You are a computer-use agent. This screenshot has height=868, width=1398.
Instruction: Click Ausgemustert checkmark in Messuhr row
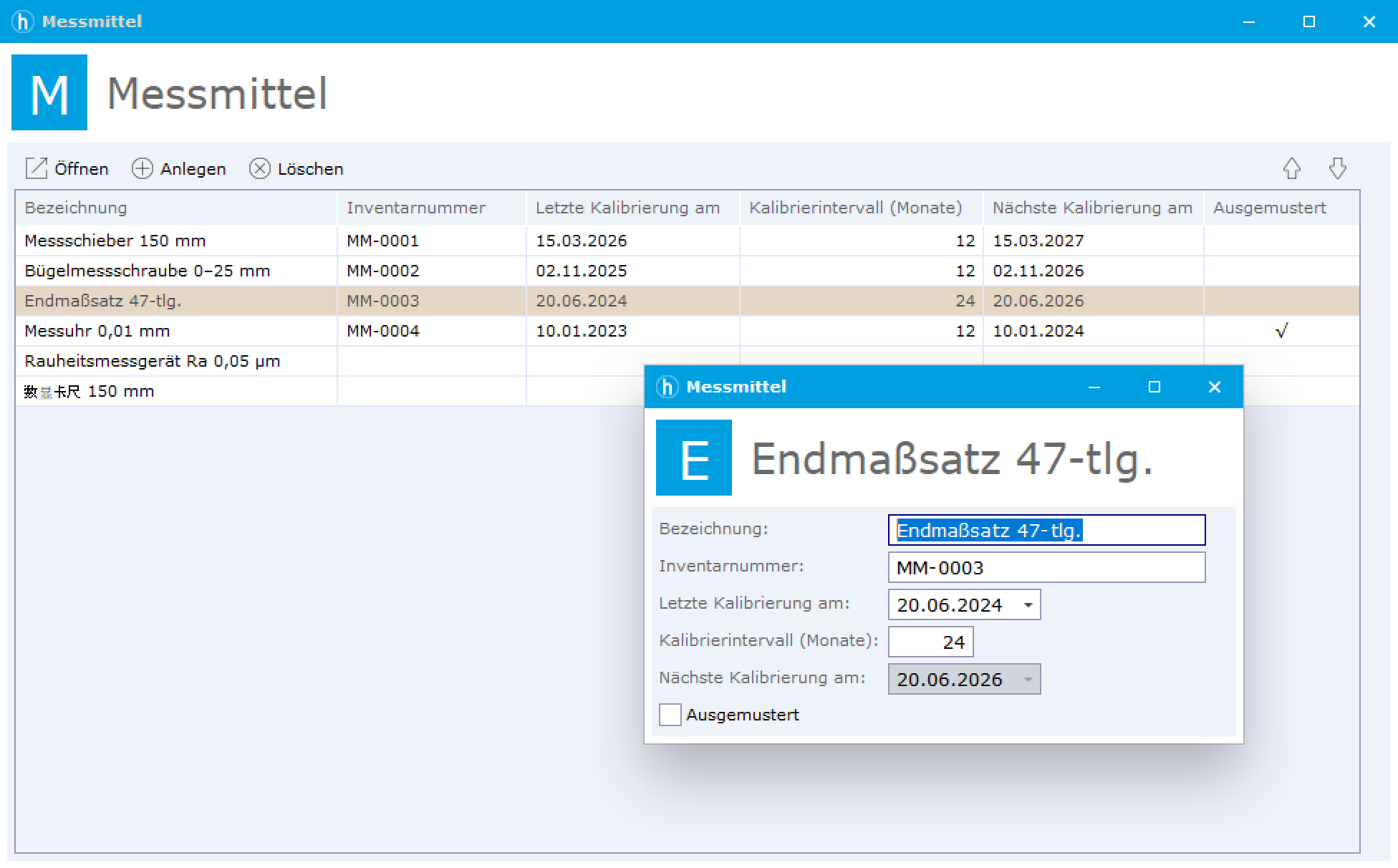pyautogui.click(x=1281, y=331)
